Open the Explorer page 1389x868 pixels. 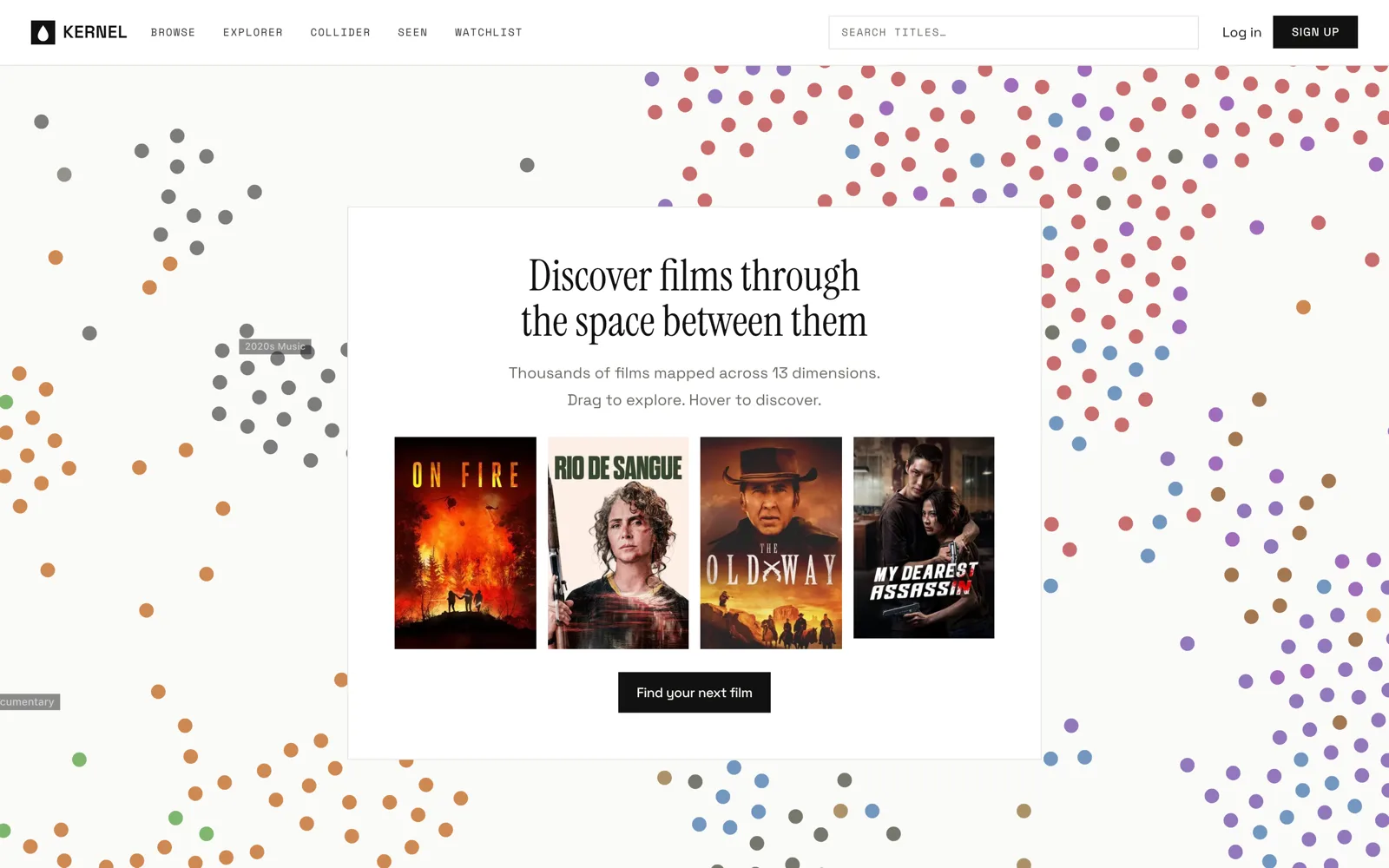pyautogui.click(x=253, y=32)
